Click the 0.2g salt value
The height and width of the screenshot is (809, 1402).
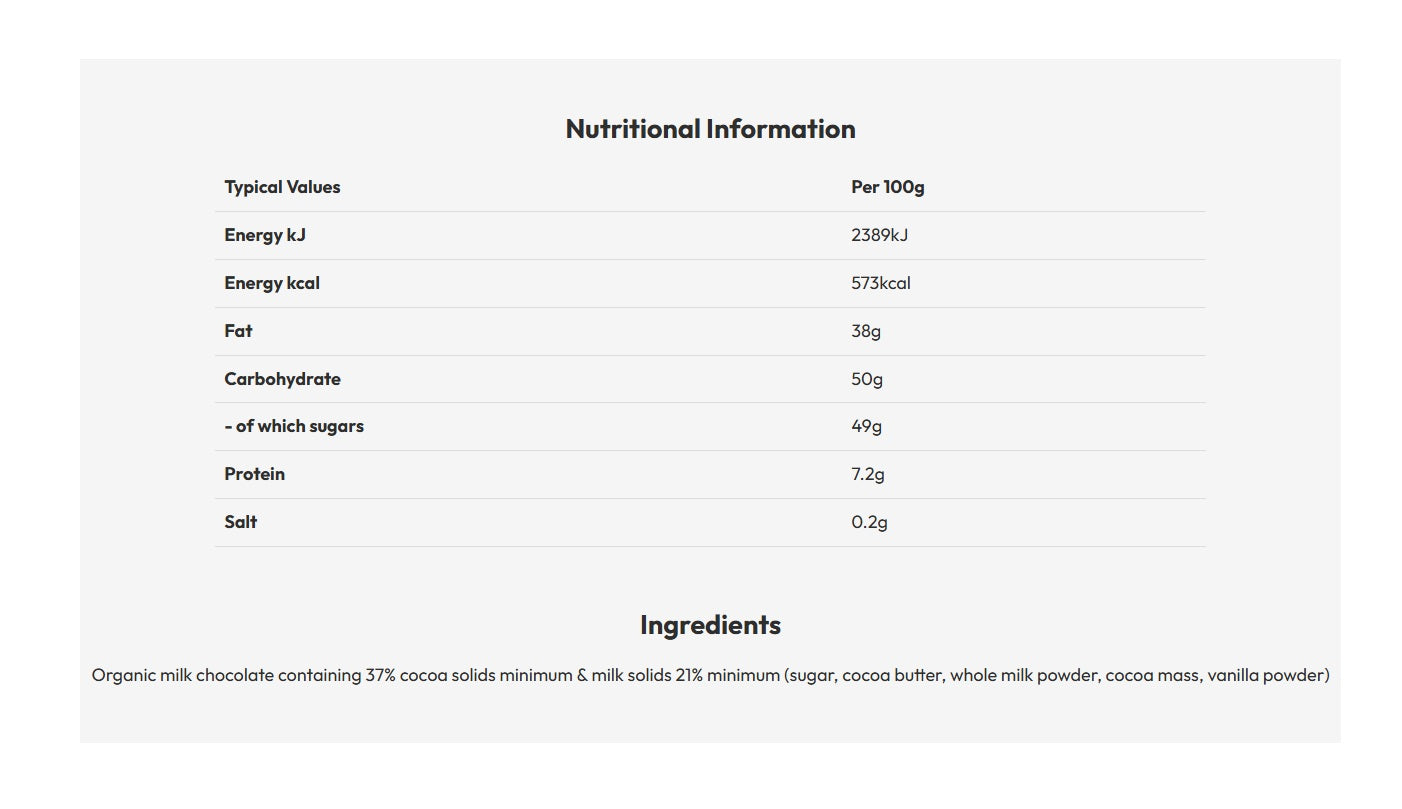(x=870, y=522)
